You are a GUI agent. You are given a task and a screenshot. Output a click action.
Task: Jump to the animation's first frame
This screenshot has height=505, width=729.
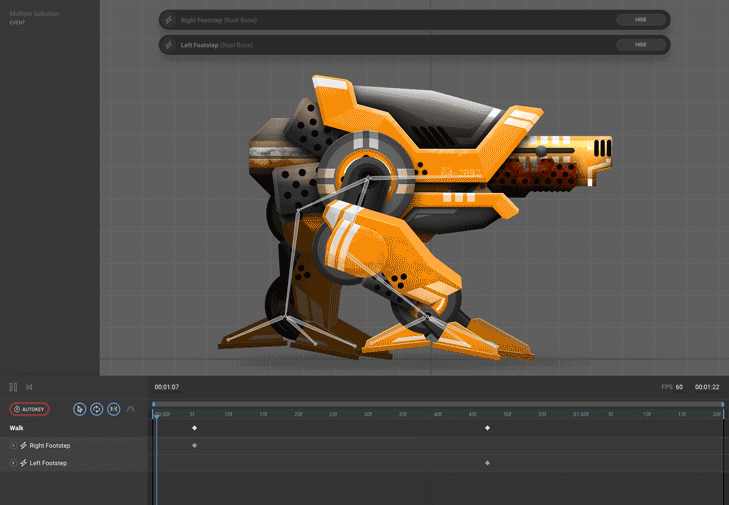coord(29,387)
